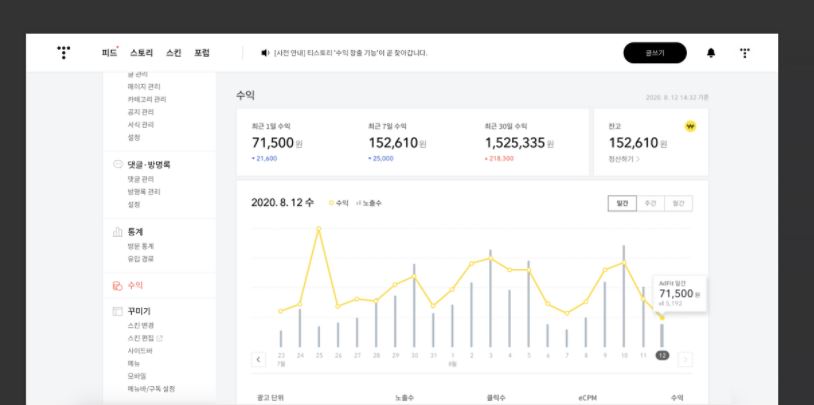Open 모바일 under 꾸미기
814x405 pixels.
(137, 376)
